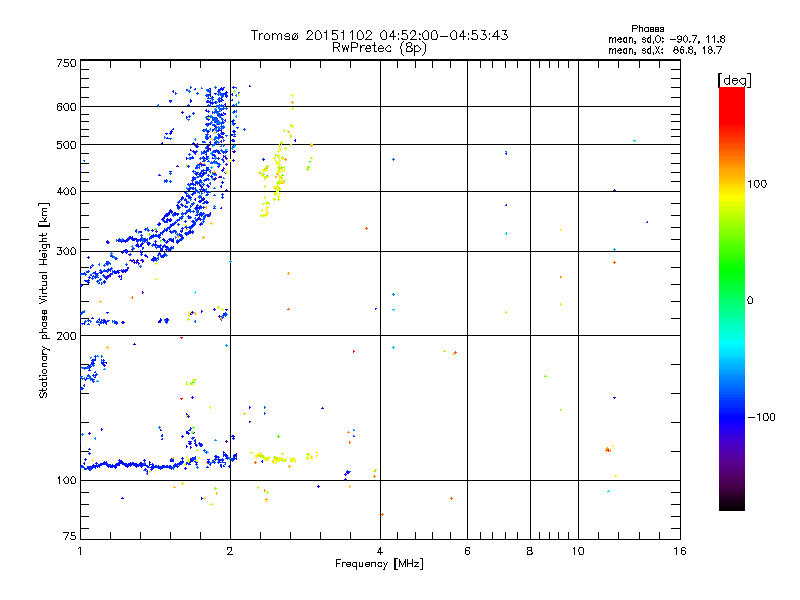Click the "75" tick on the height axis
The image size is (800, 600).
tap(70, 536)
